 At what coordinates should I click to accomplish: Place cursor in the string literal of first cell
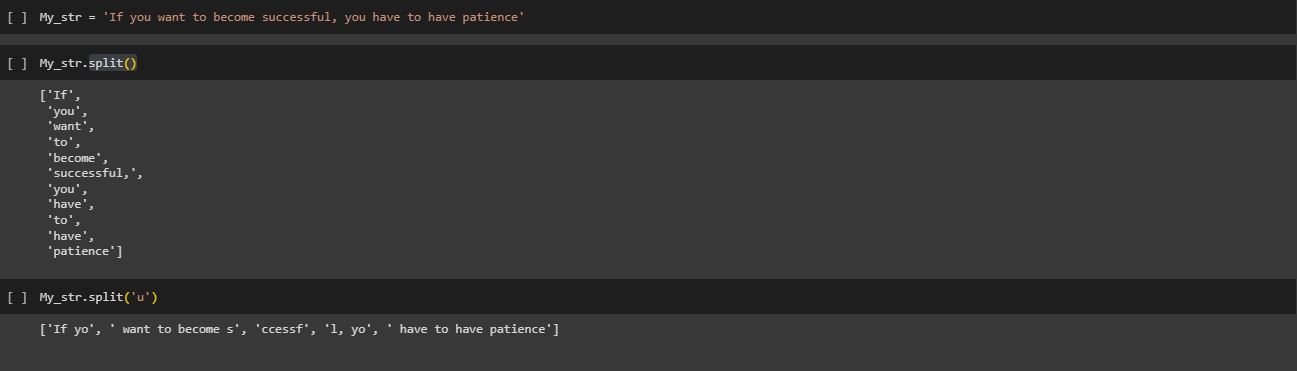tap(313, 18)
